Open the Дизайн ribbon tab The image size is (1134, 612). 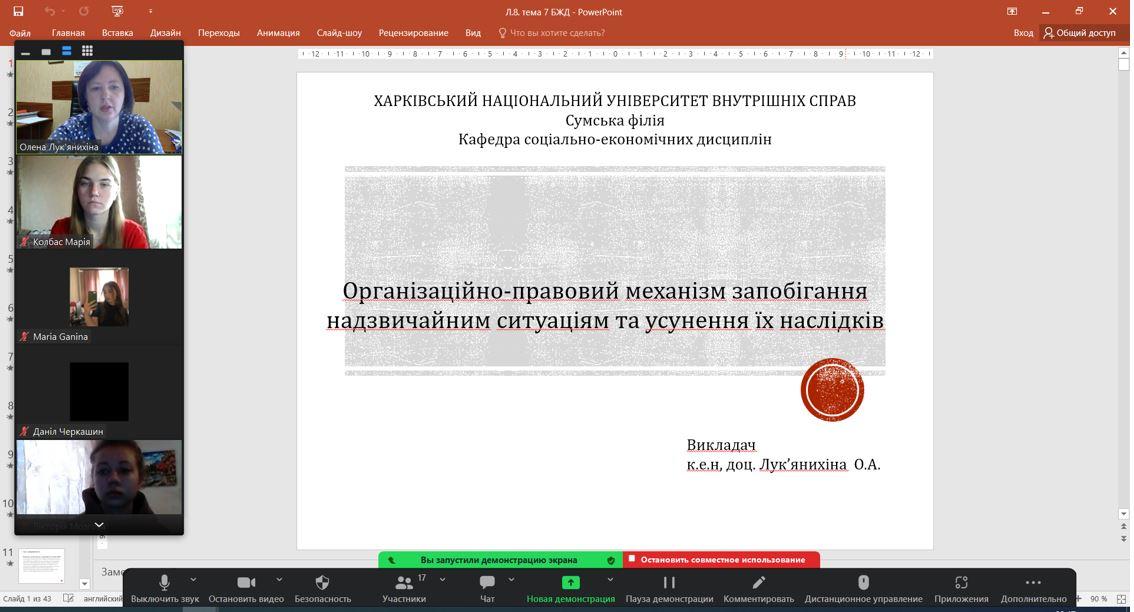(165, 33)
